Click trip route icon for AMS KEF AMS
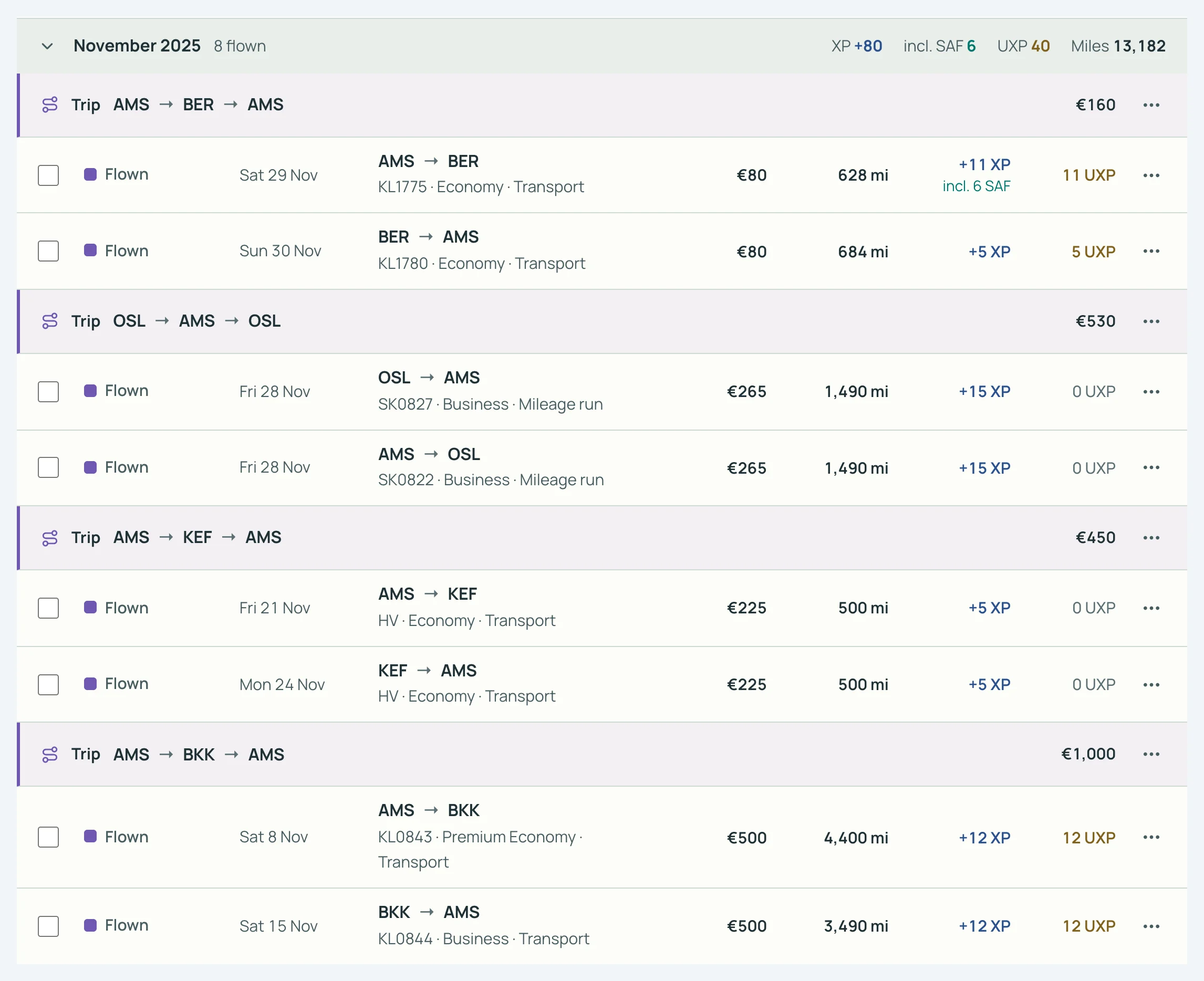This screenshot has width=1204, height=981. tap(50, 538)
